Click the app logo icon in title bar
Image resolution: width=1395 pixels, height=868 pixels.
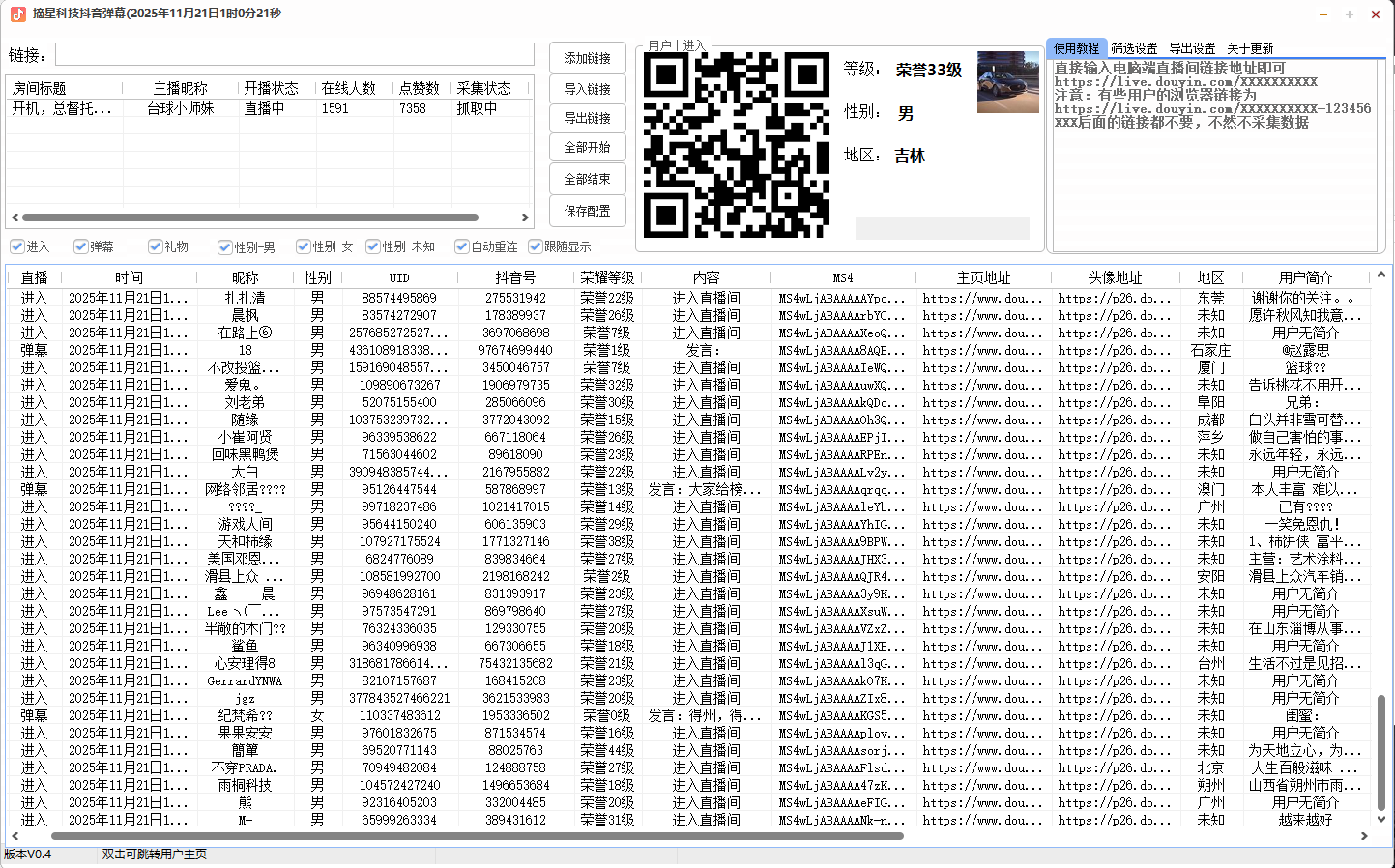tap(17, 14)
